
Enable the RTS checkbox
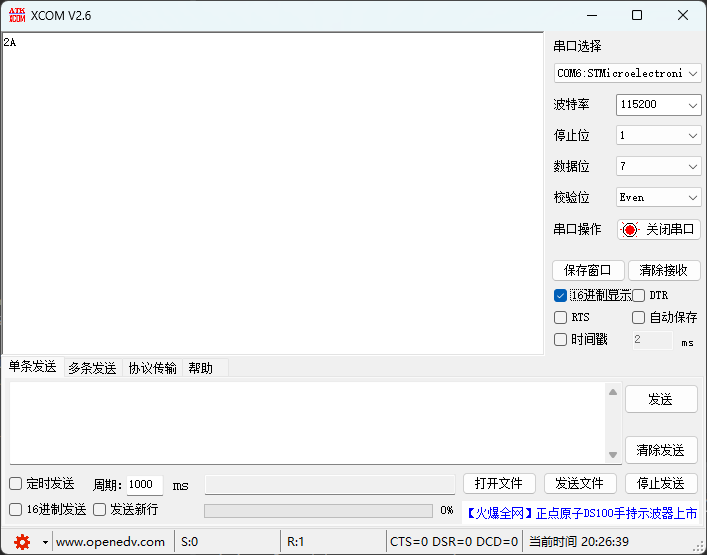coord(560,317)
